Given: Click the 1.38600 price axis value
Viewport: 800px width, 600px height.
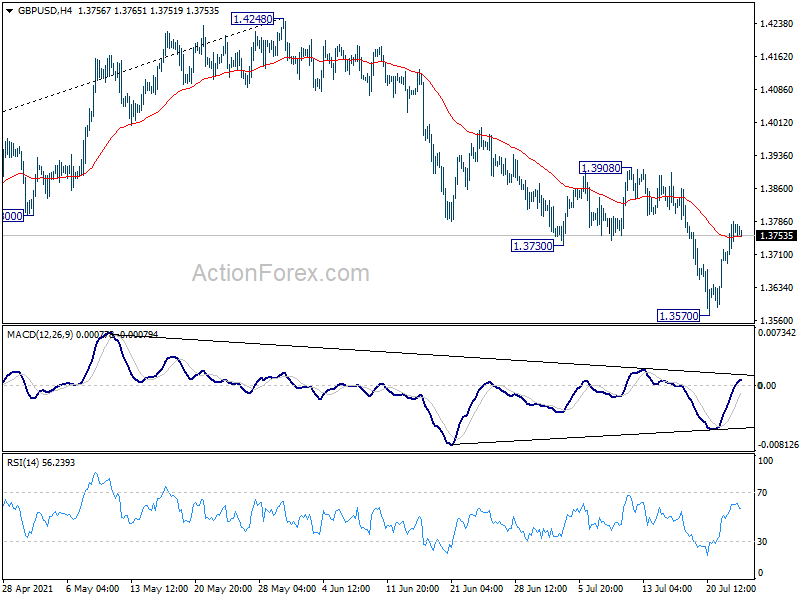Looking at the screenshot, I should (x=777, y=188).
